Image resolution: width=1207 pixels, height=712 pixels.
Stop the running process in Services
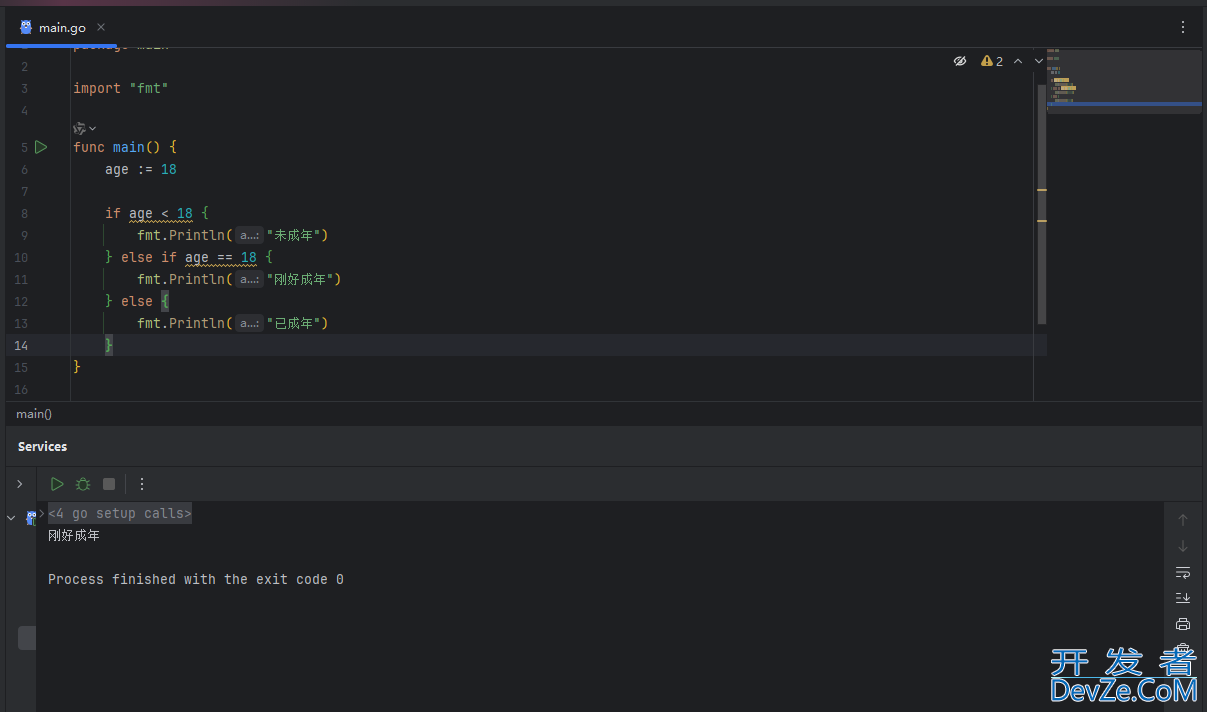[x=109, y=484]
